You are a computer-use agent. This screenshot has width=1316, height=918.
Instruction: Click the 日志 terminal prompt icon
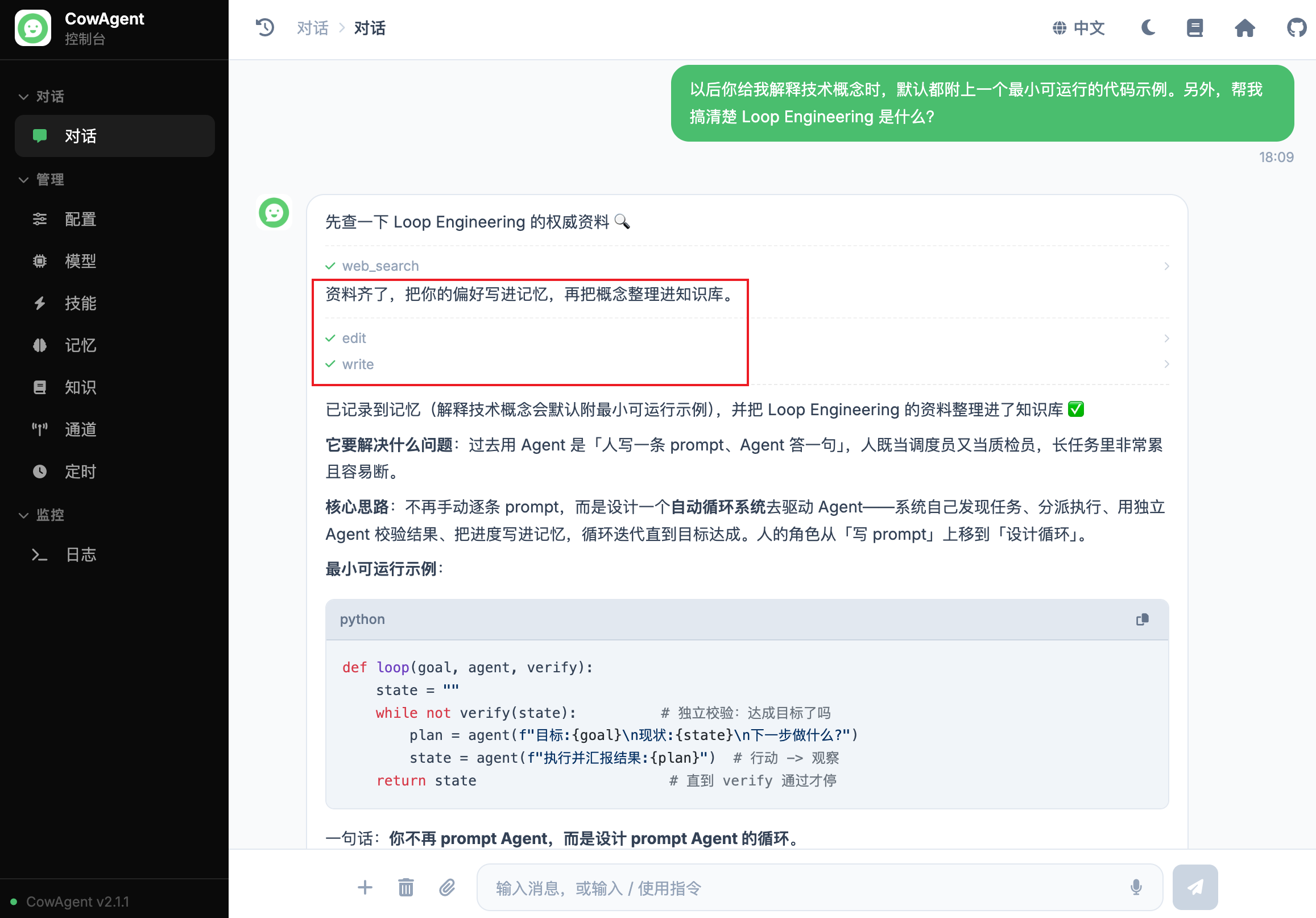[40, 555]
